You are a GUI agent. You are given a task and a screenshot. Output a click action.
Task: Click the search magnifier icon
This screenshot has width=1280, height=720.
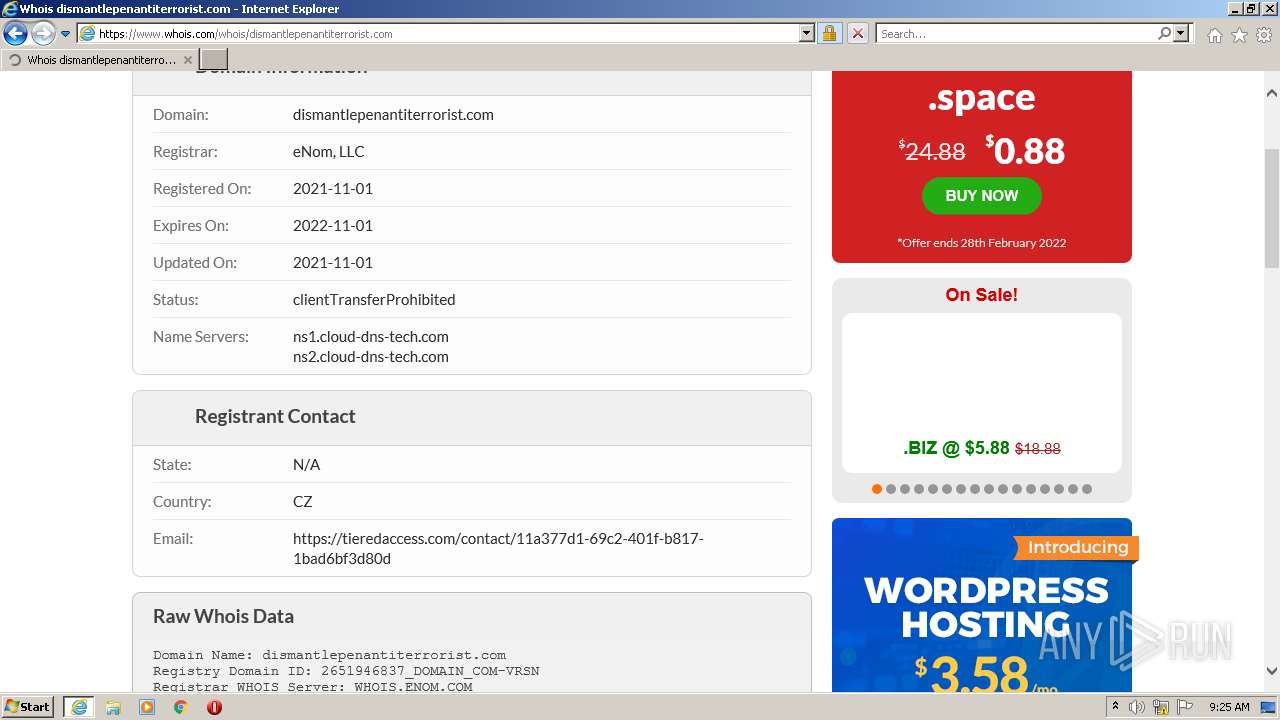click(1164, 34)
